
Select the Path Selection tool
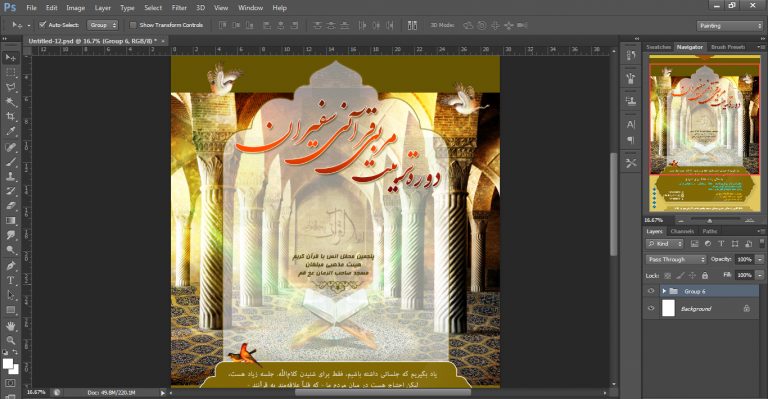10,295
